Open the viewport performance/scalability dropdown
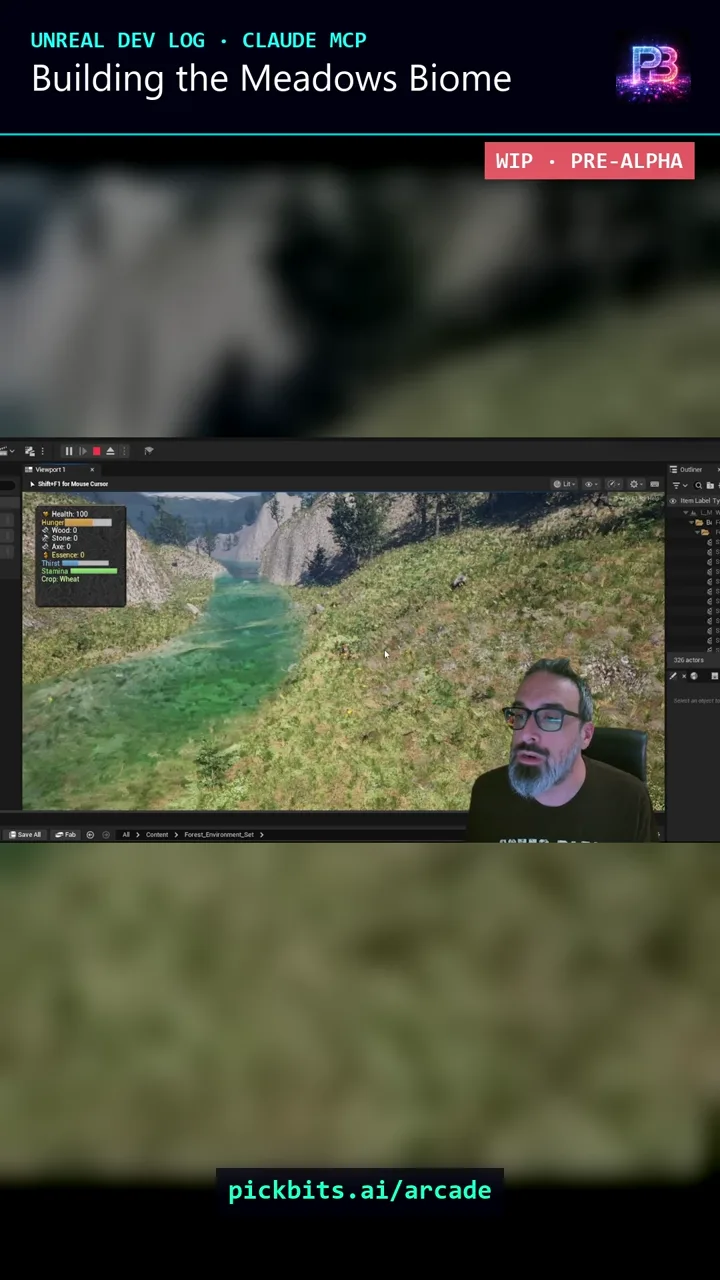Screen dimensions: 720x1280 pos(613,484)
